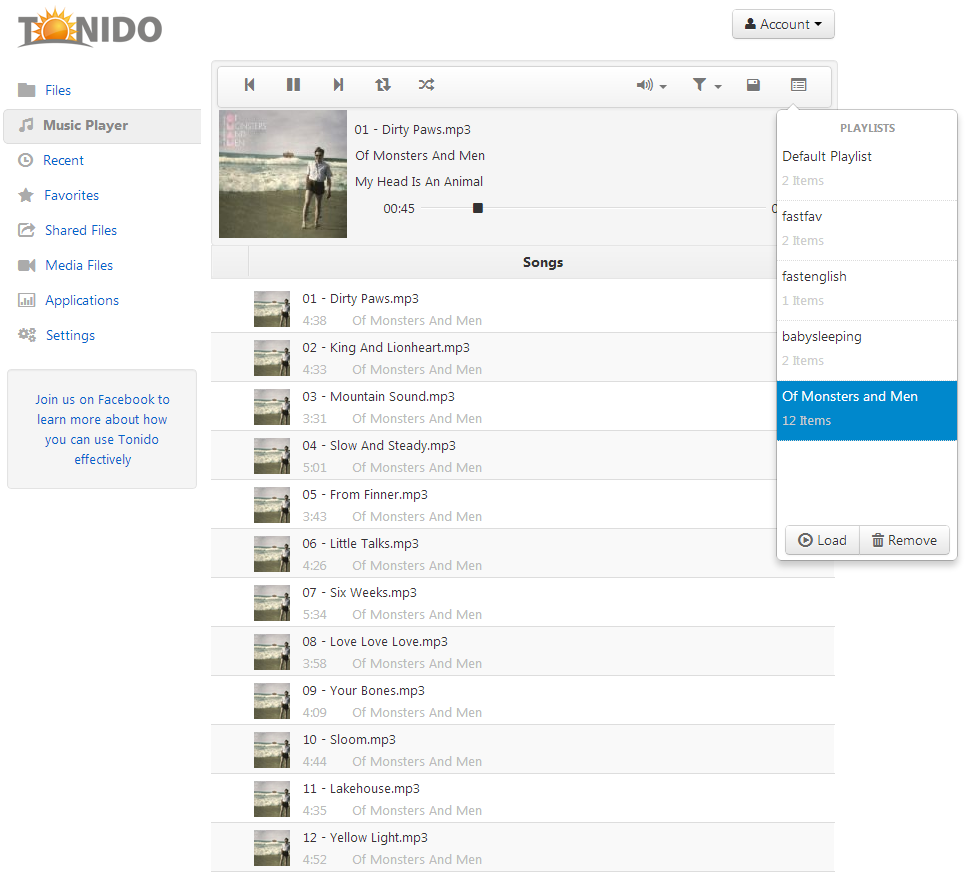Select the babysleeping playlist
This screenshot has height=888, width=968.
pyautogui.click(x=867, y=348)
